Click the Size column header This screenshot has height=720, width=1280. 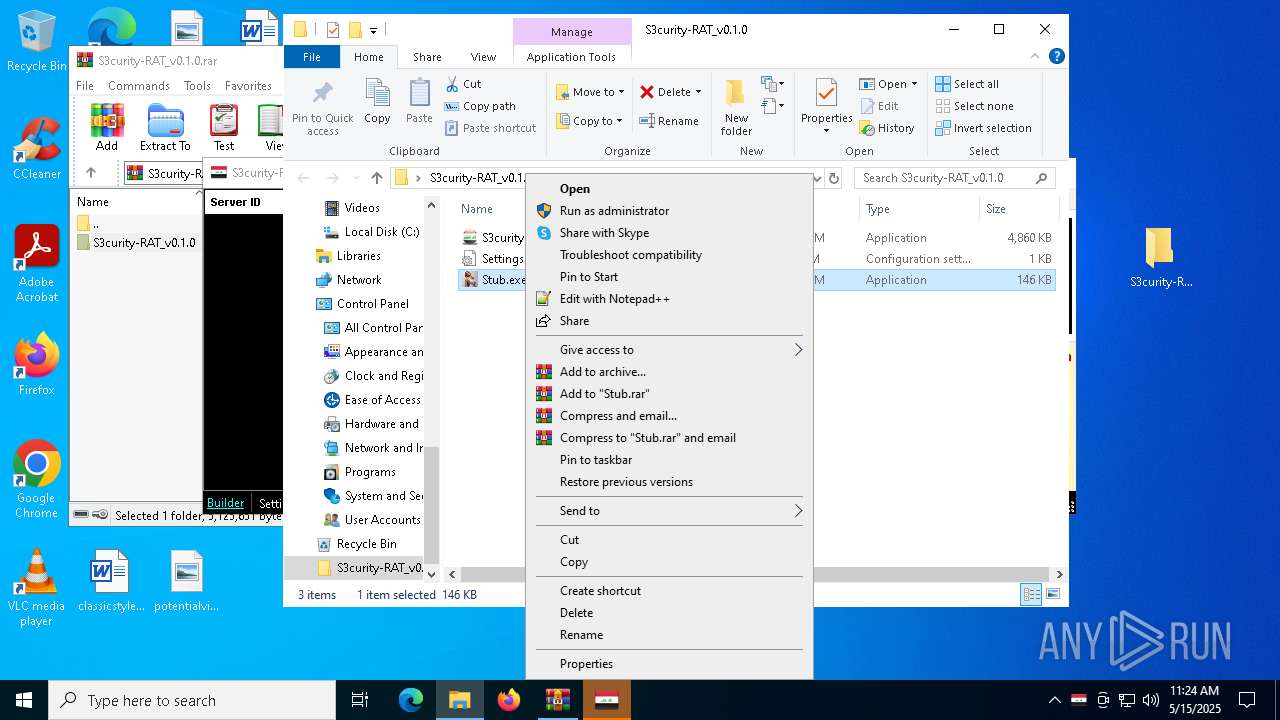tap(1017, 209)
